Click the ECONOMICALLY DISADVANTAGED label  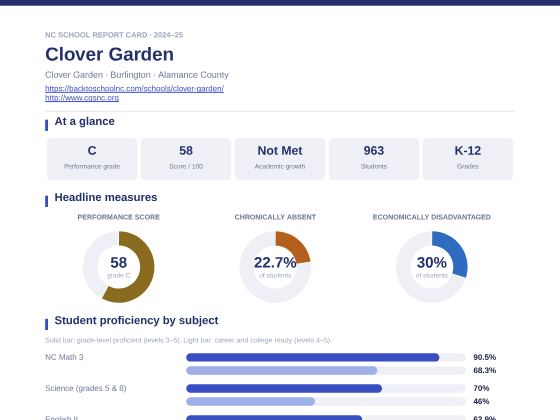[x=431, y=217]
